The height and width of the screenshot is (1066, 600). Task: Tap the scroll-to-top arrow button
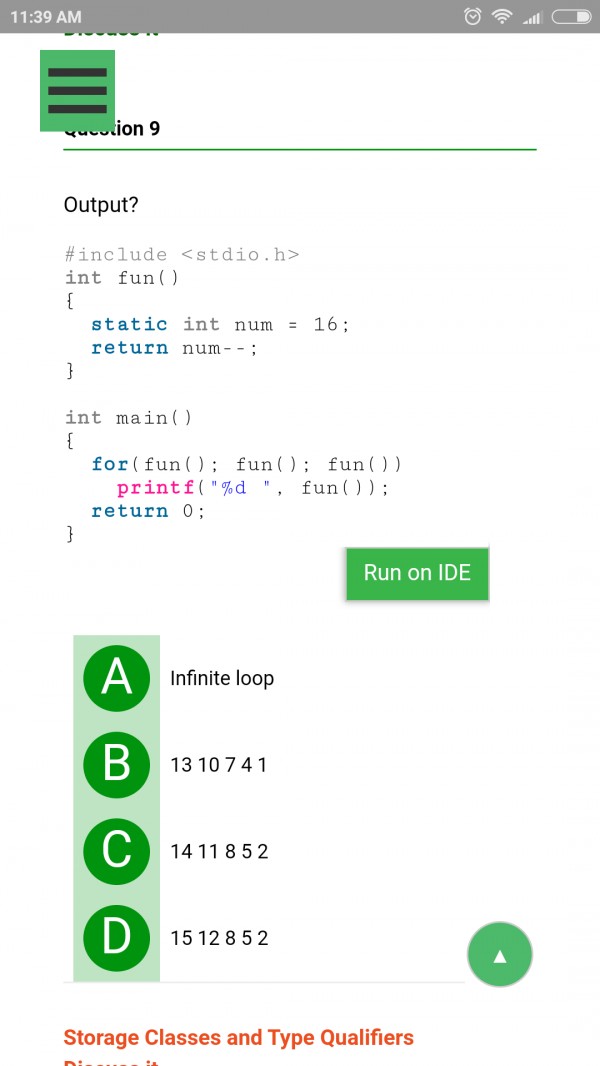coord(499,954)
